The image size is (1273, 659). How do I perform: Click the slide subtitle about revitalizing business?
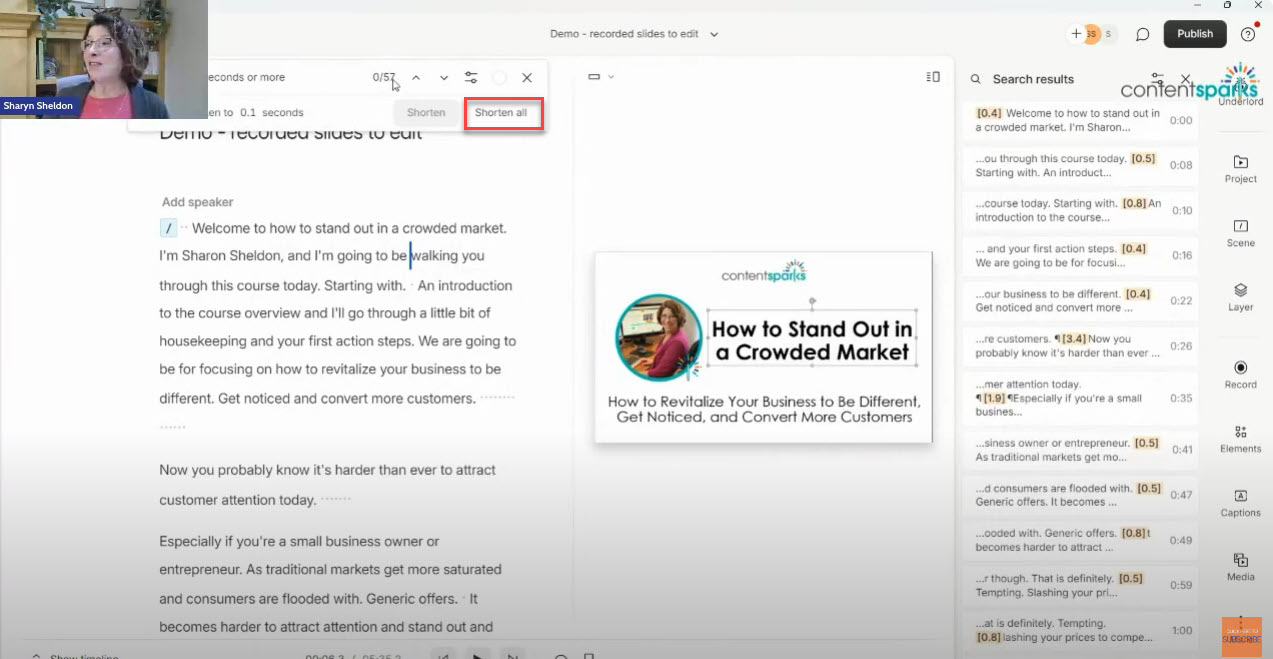(x=764, y=409)
